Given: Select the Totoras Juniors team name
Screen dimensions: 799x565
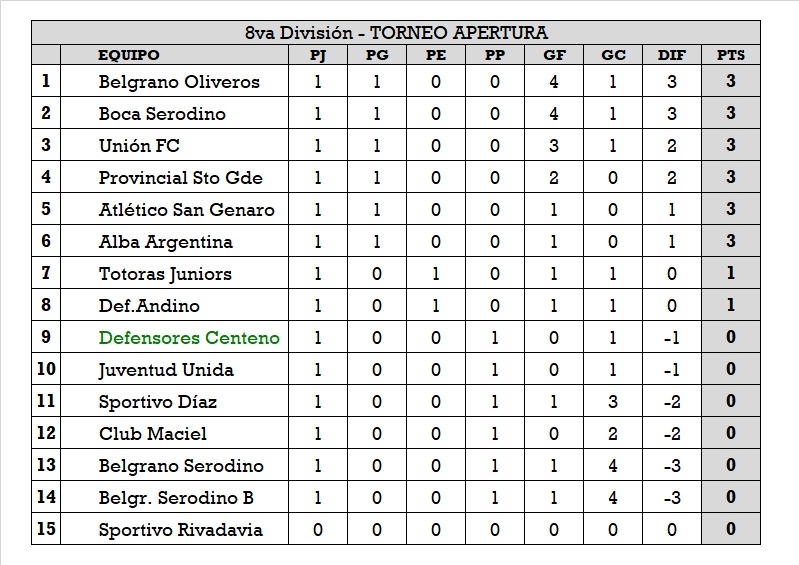Looking at the screenshot, I should point(165,274).
